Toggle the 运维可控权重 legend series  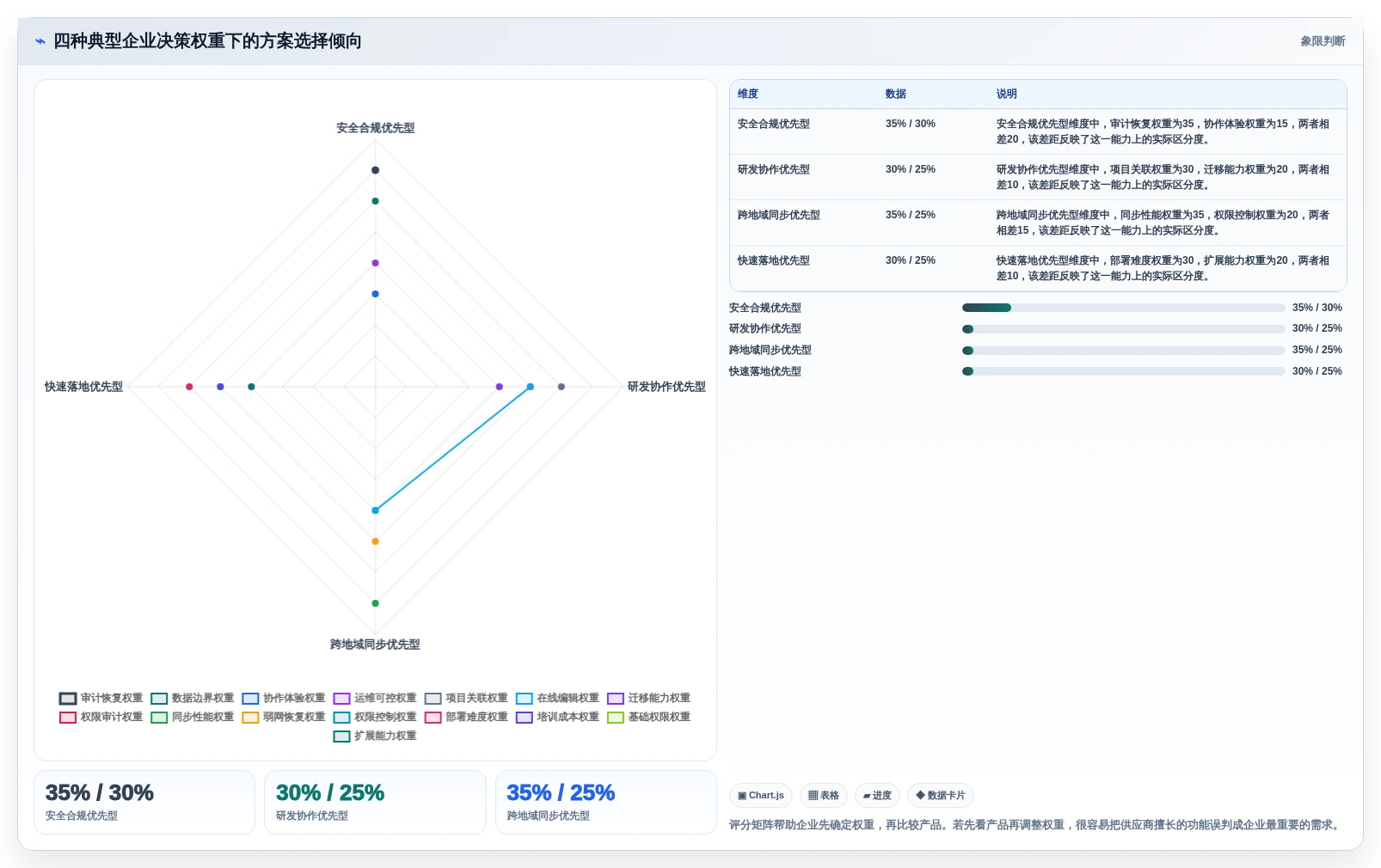click(x=375, y=699)
